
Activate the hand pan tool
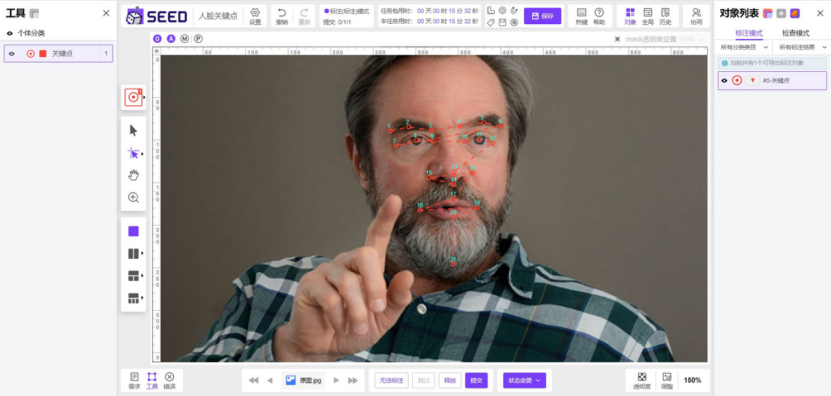pyautogui.click(x=134, y=175)
